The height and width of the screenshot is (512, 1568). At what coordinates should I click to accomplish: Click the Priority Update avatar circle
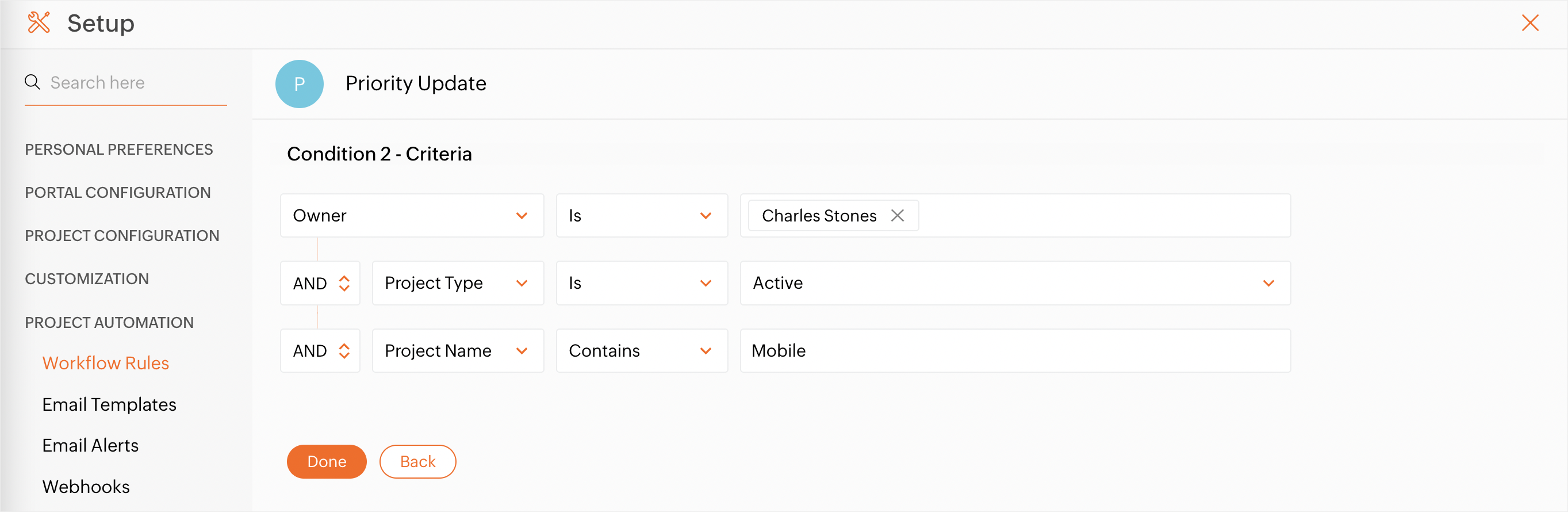coord(300,84)
